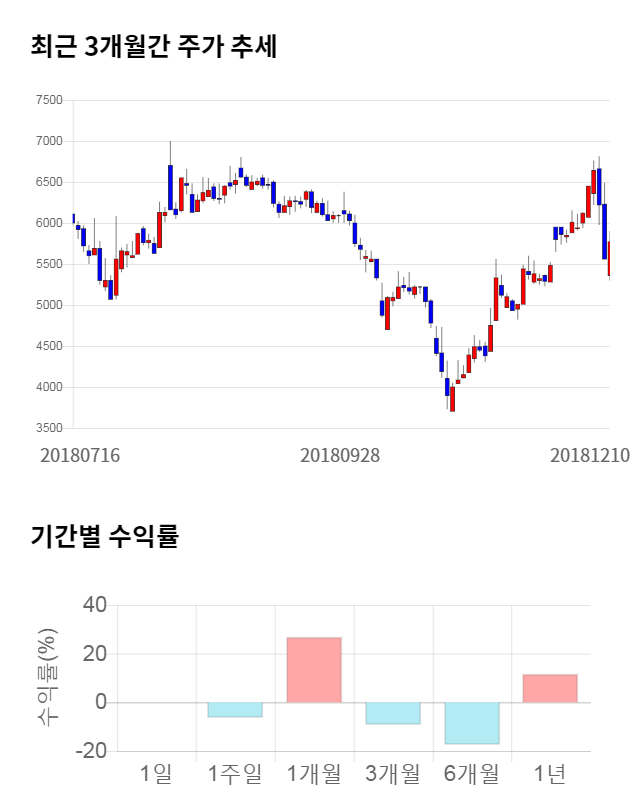The image size is (640, 810).
Task: Click the '1일' period axis label
Action: [156, 773]
